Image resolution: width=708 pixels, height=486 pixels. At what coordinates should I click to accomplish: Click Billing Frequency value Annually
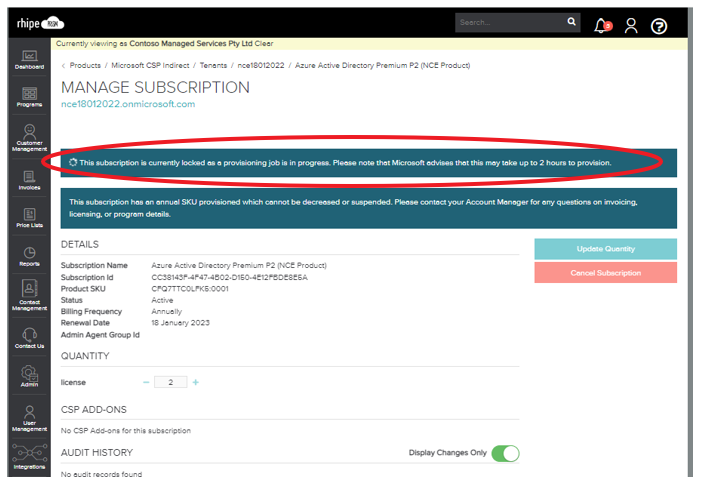click(167, 312)
